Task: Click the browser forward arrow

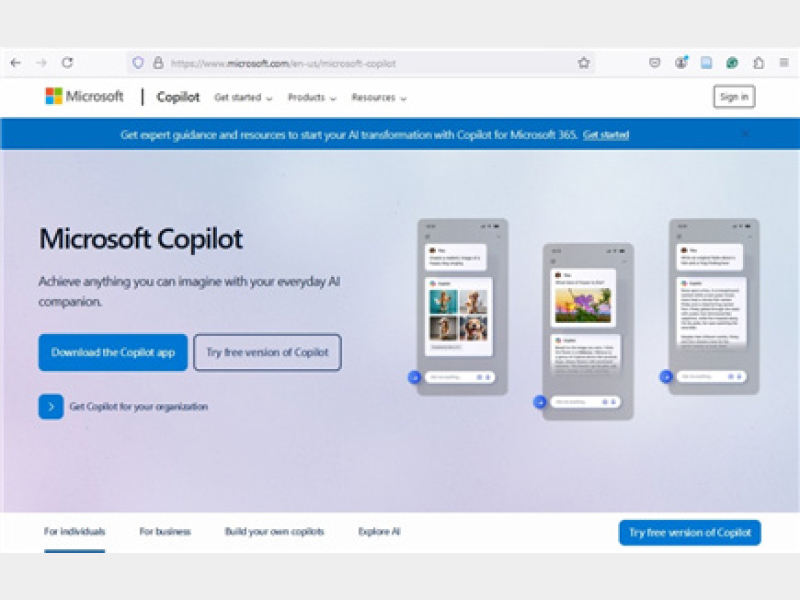Action: [42, 63]
